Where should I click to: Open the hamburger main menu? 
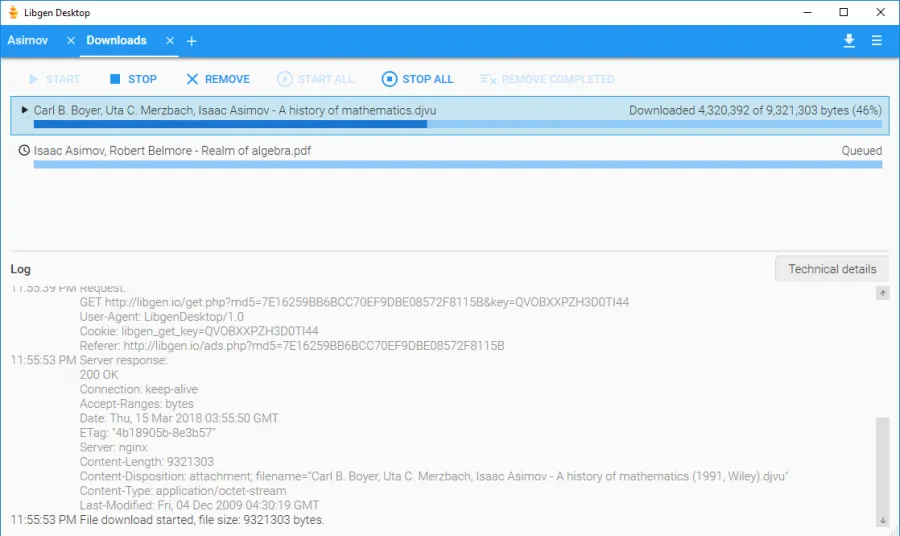pyautogui.click(x=876, y=41)
